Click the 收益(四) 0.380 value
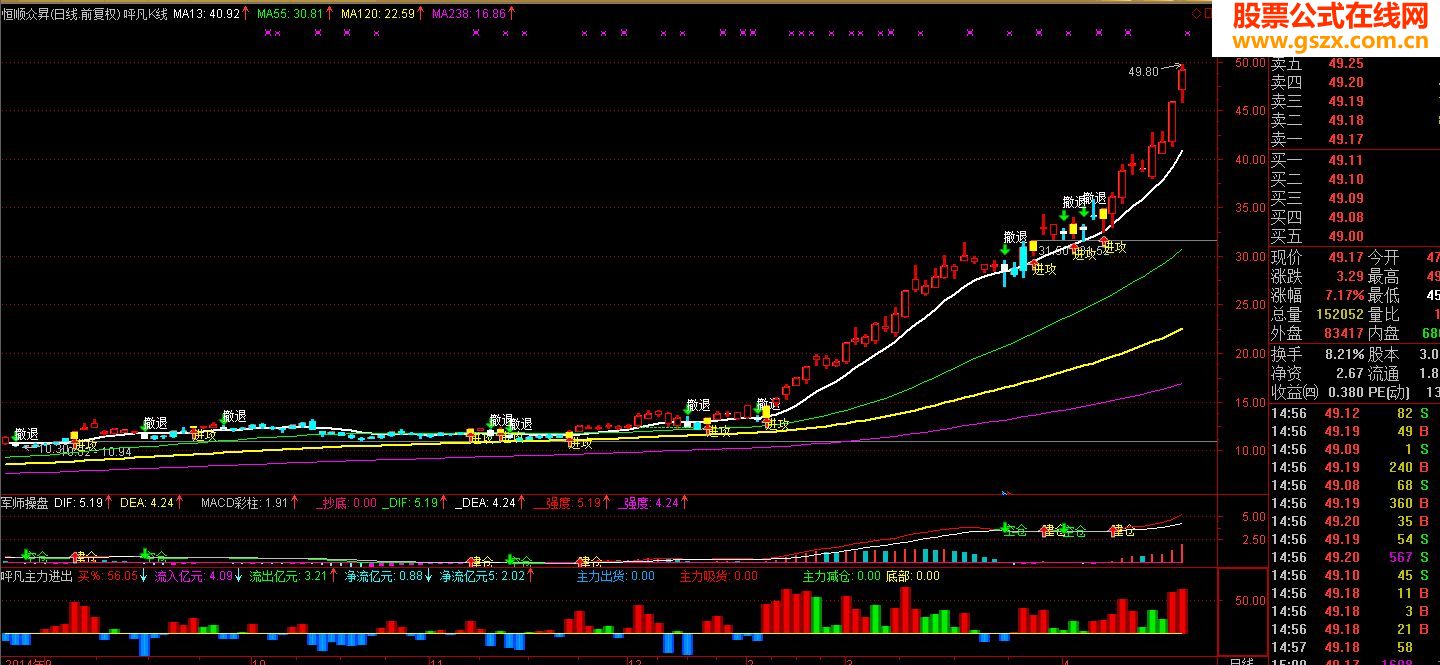The height and width of the screenshot is (665, 1440). (x=1345, y=392)
